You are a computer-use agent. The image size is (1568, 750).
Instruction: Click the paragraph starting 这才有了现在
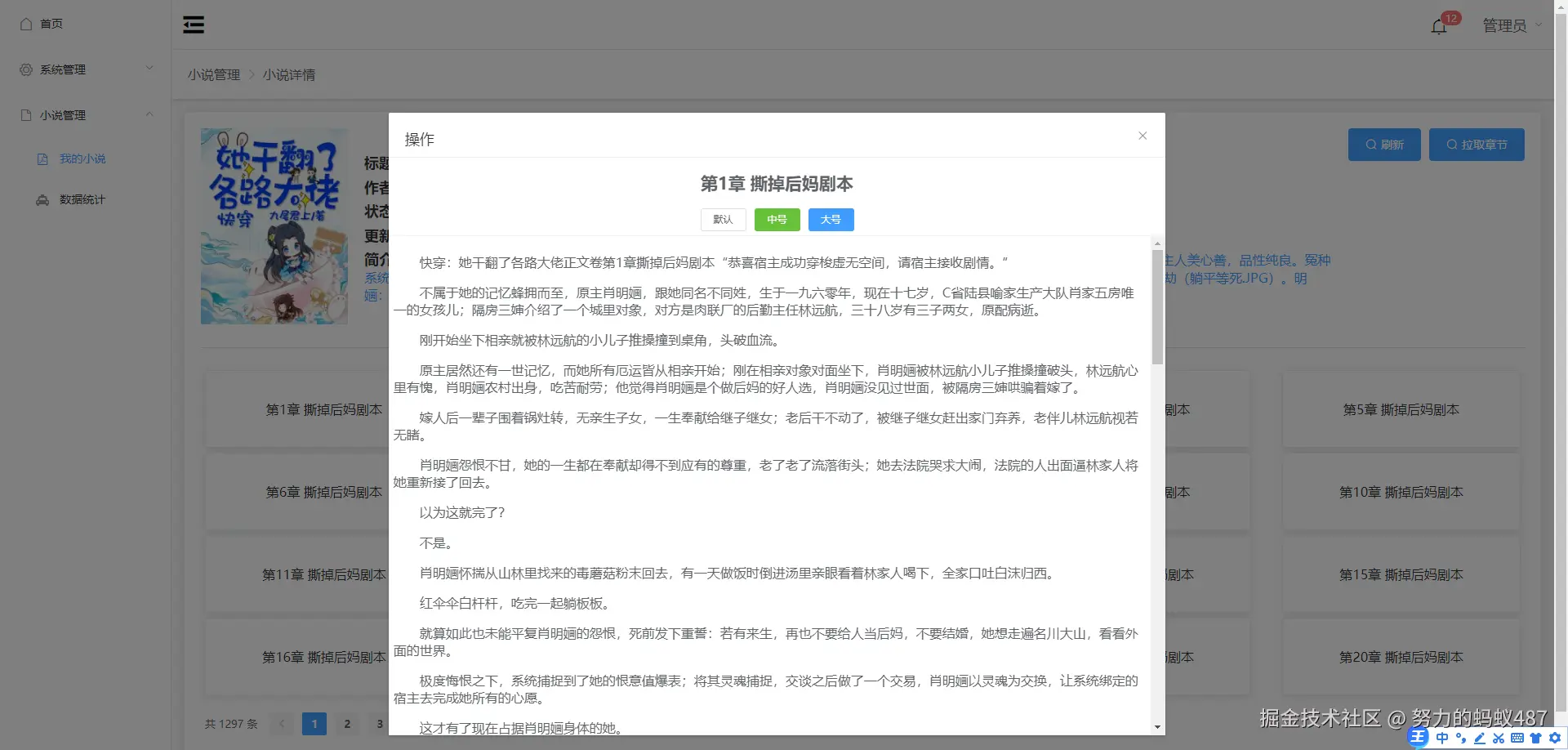(521, 728)
